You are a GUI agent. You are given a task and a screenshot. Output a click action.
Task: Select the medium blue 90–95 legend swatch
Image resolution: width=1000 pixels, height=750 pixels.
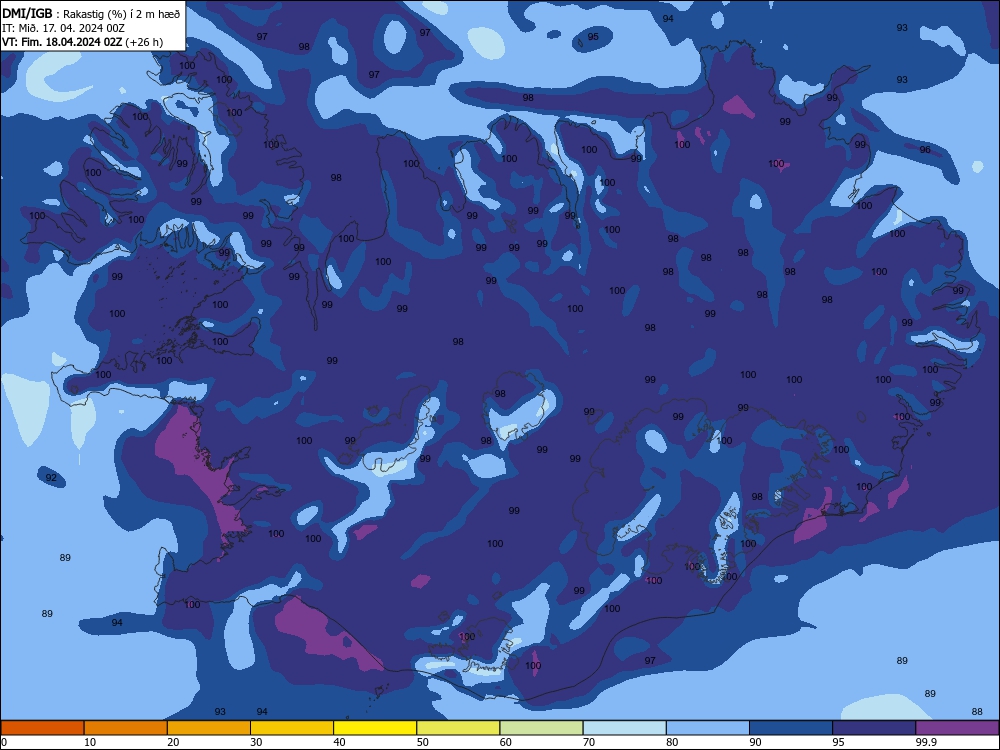[x=791, y=728]
